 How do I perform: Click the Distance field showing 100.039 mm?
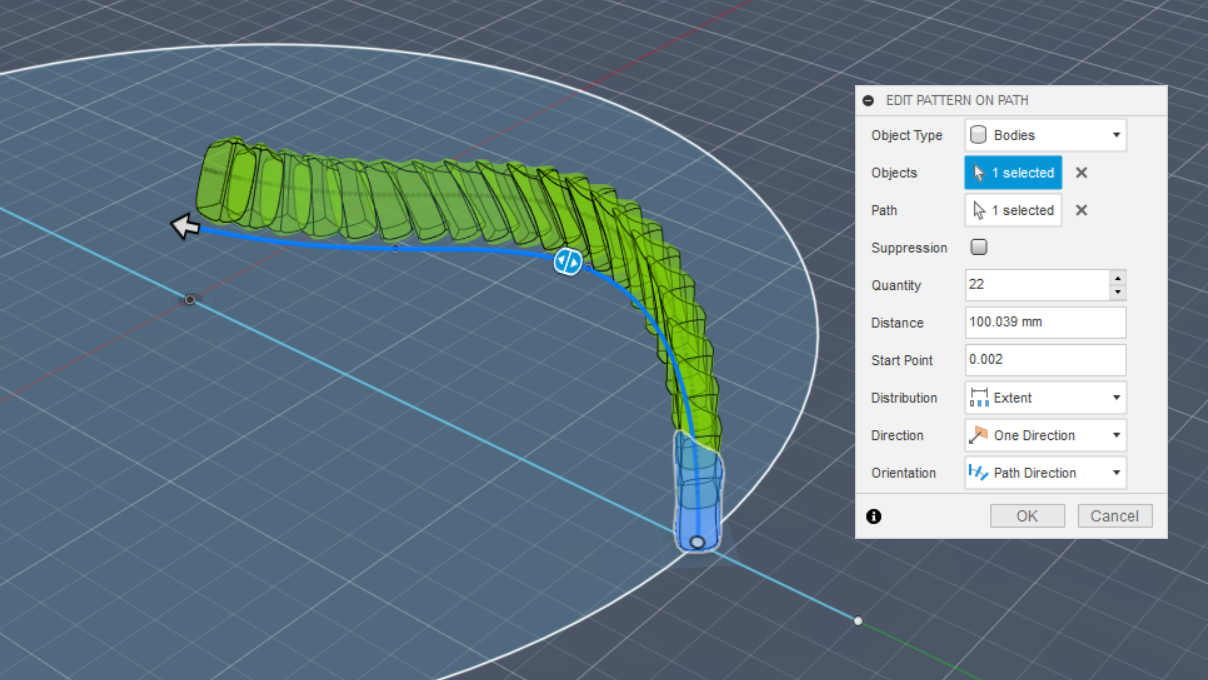tap(1045, 323)
